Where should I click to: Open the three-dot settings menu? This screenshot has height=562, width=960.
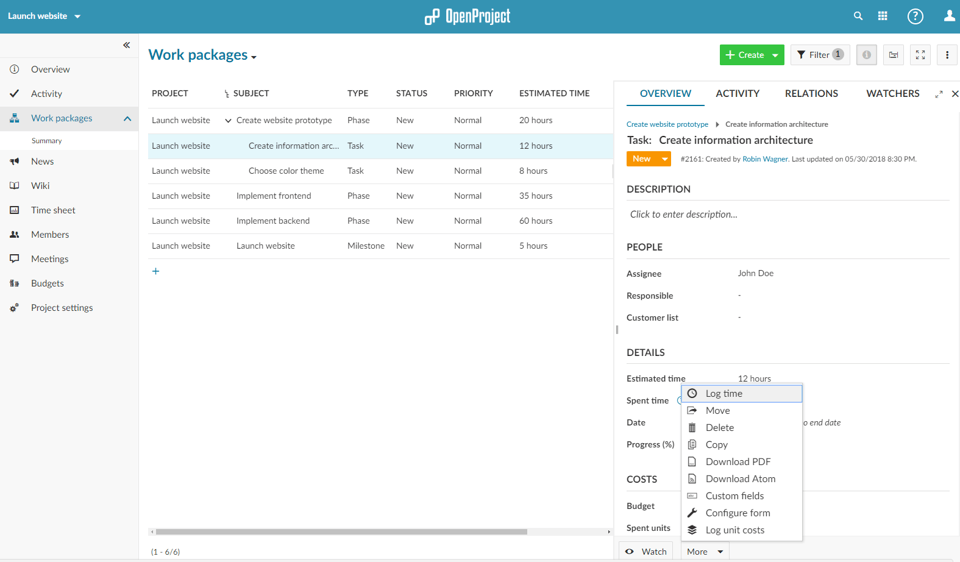(947, 55)
